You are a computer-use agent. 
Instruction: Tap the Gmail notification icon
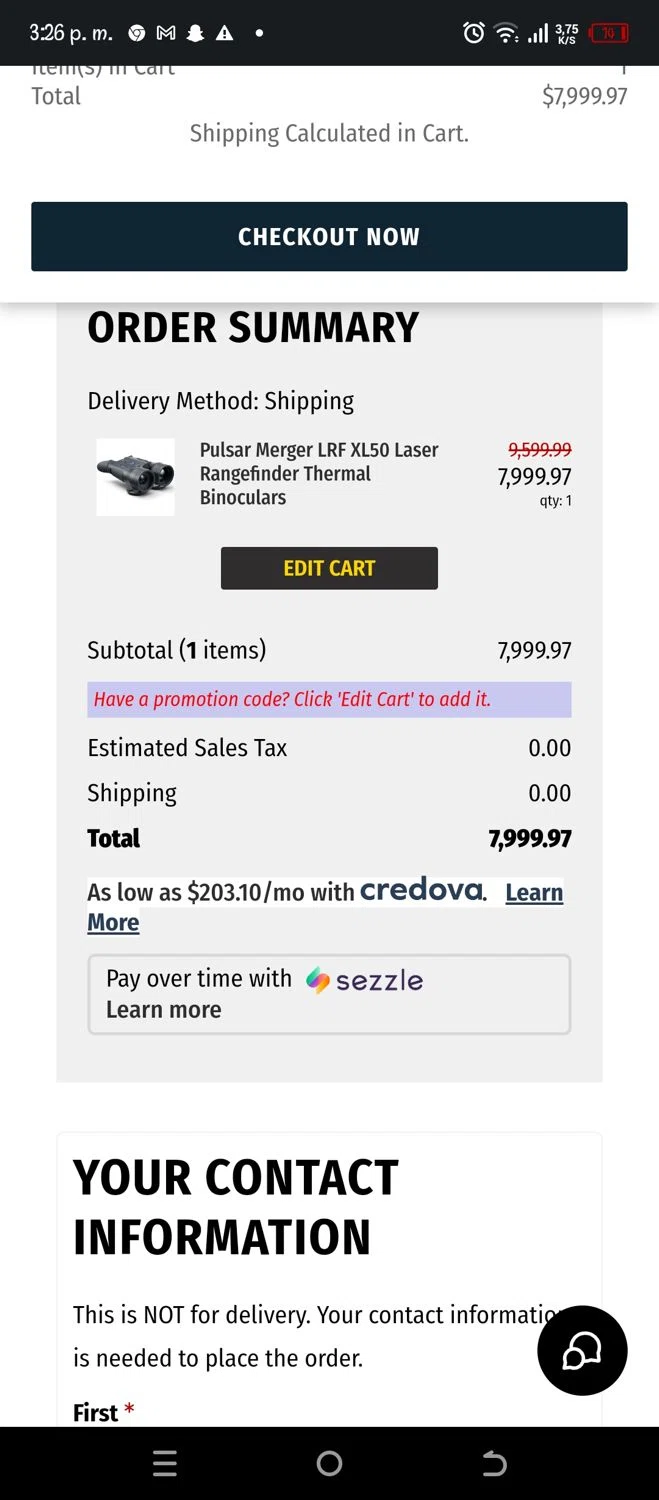point(166,33)
